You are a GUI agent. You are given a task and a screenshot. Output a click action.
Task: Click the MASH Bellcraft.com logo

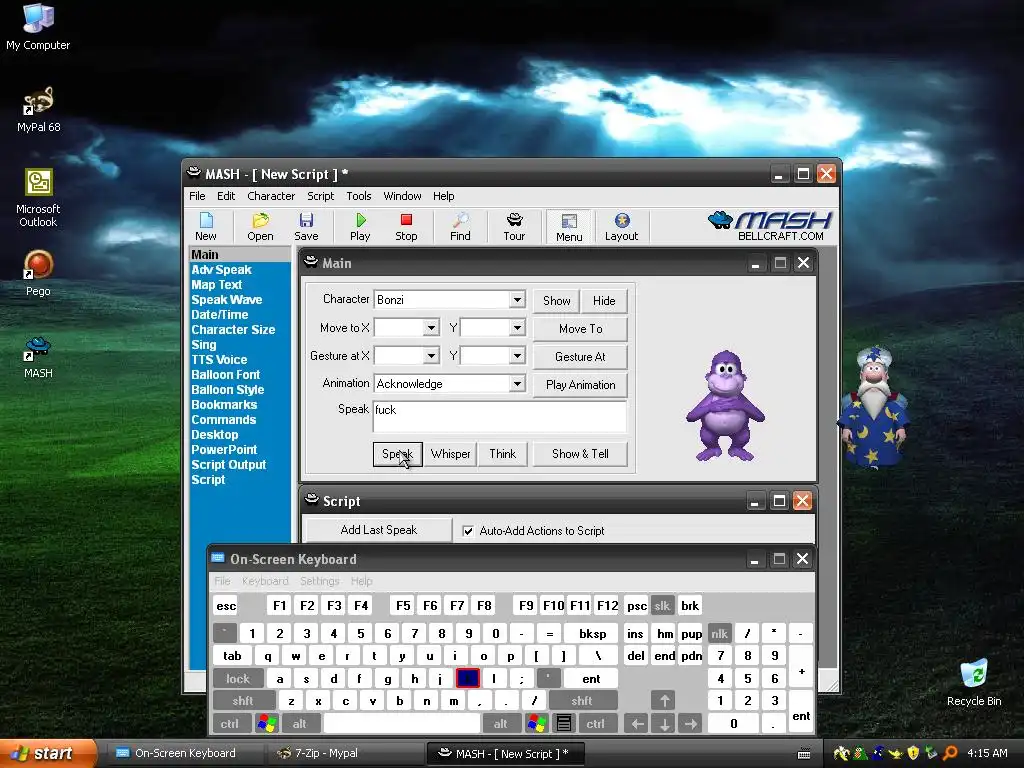(771, 226)
